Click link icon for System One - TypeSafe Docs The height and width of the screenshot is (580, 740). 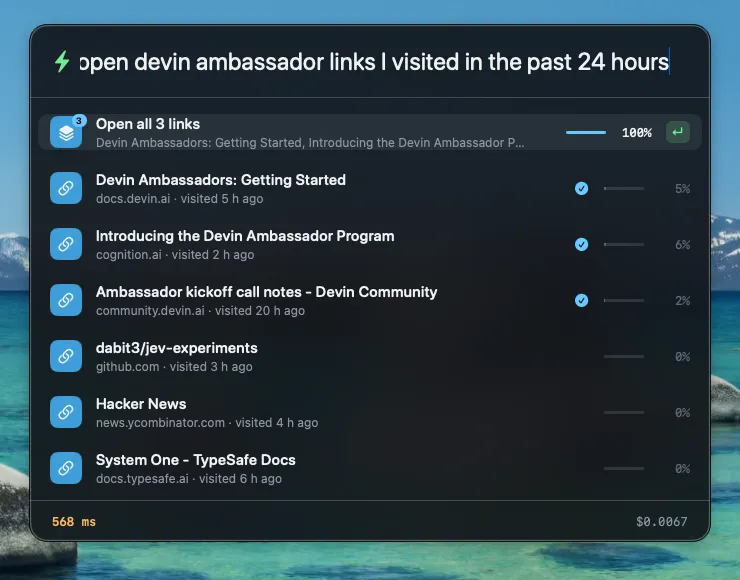pos(66,468)
